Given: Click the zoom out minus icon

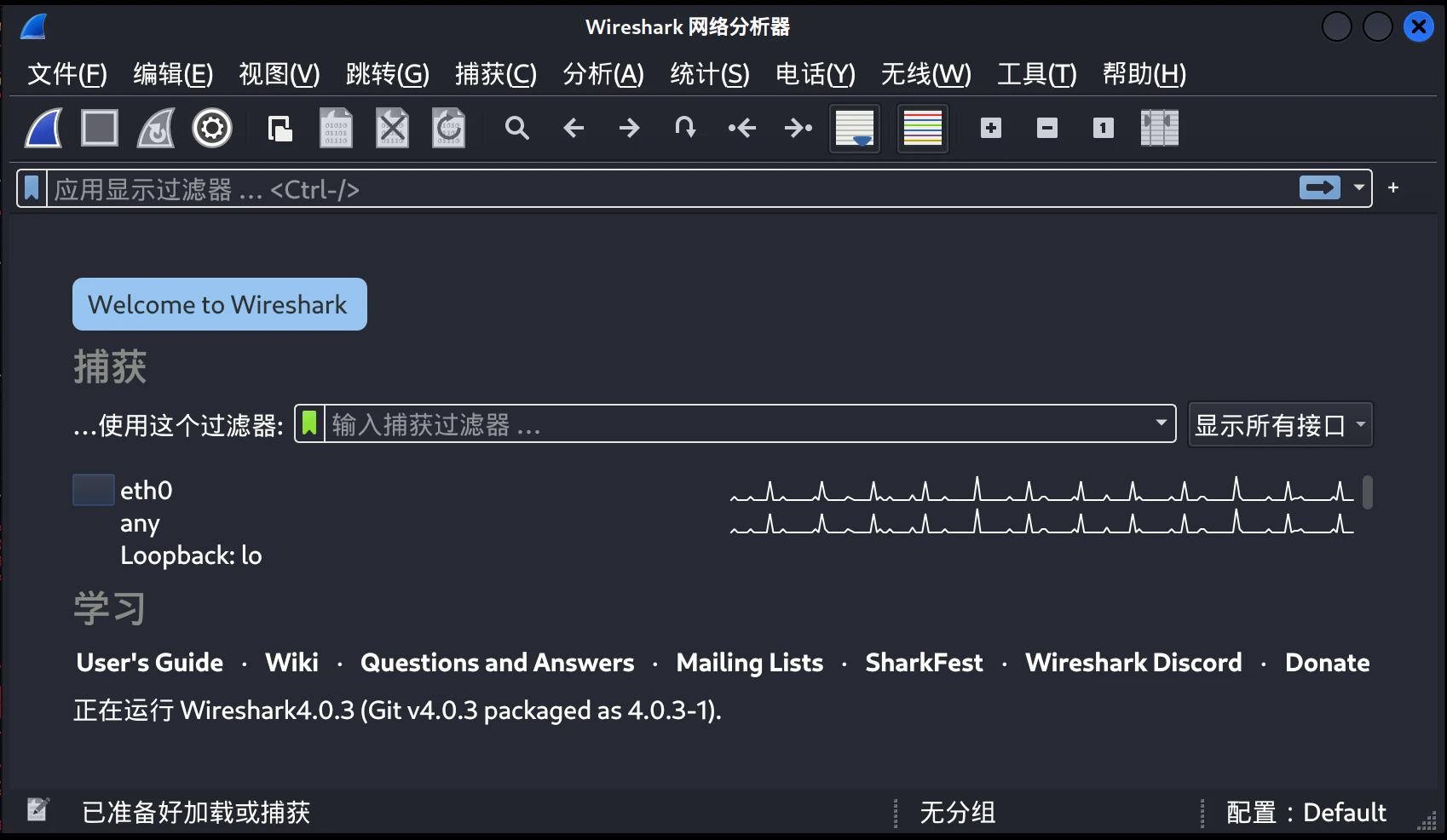Looking at the screenshot, I should click(1047, 129).
